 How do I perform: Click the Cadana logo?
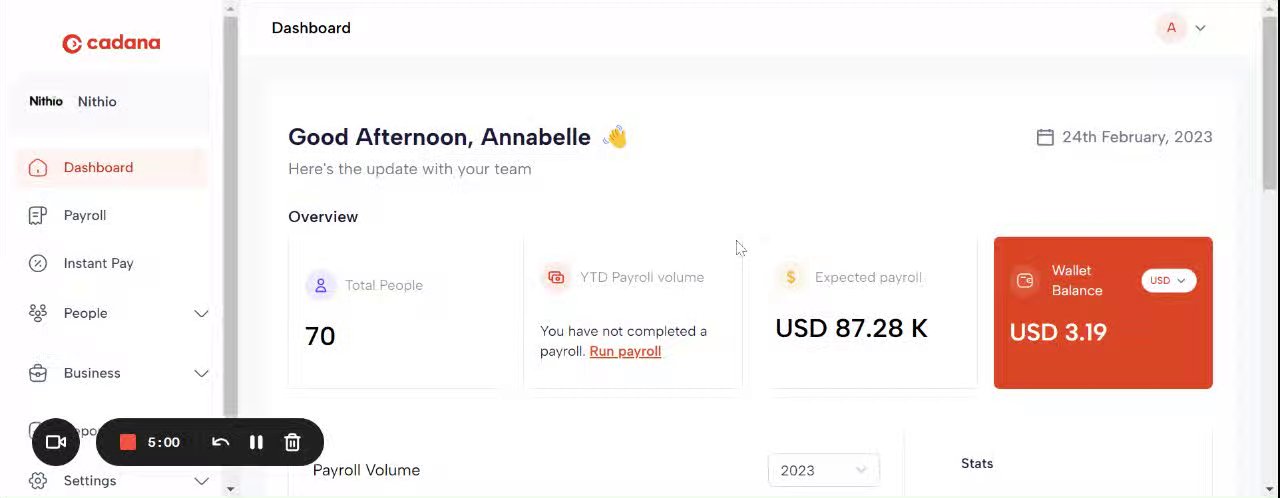pyautogui.click(x=111, y=43)
